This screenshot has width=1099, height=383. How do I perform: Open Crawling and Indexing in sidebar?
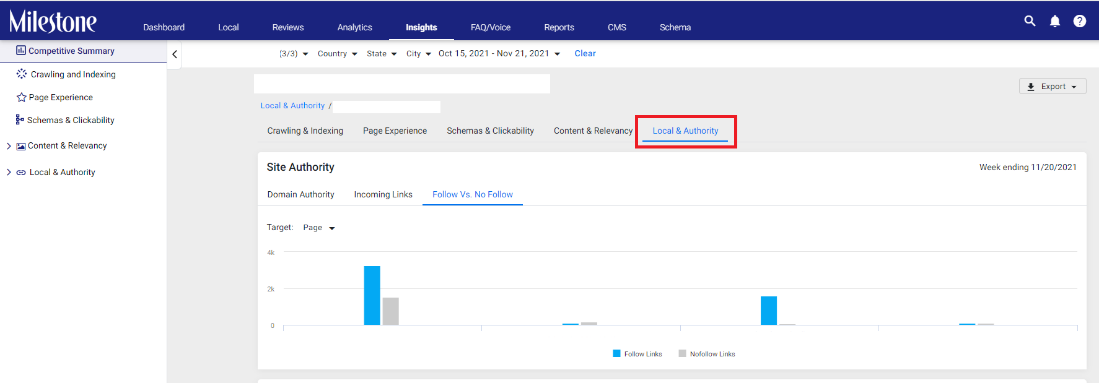tap(73, 74)
